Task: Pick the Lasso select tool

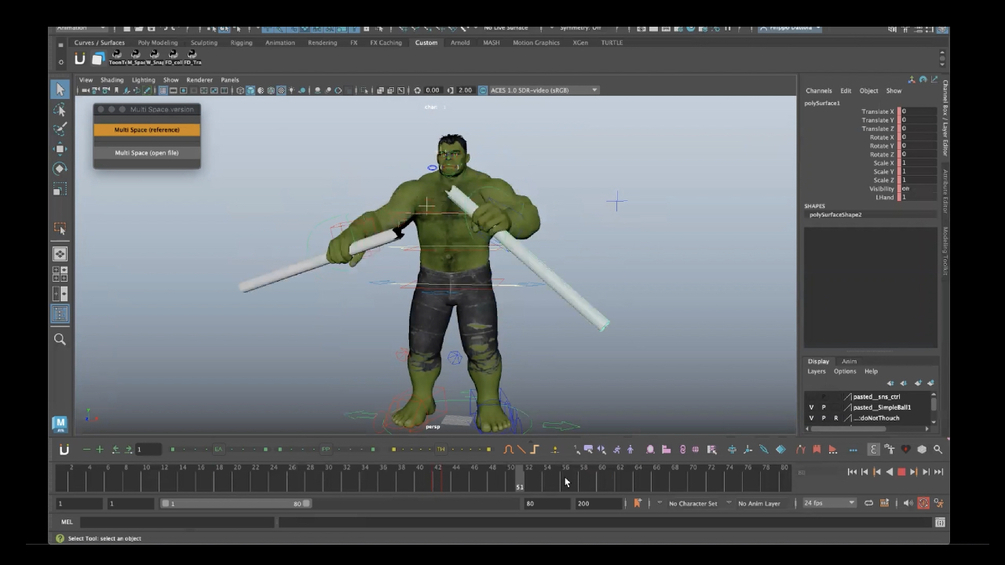Action: pos(60,110)
